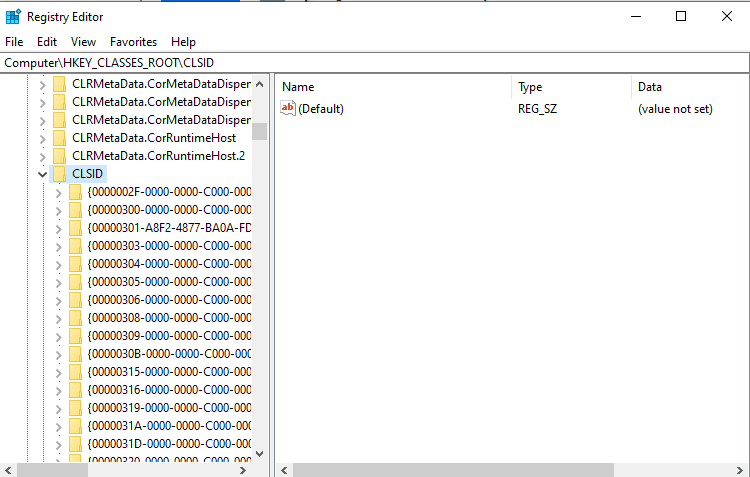Expand the {00000304-0000-0000-C000 key
This screenshot has height=477, width=750.
[58, 265]
